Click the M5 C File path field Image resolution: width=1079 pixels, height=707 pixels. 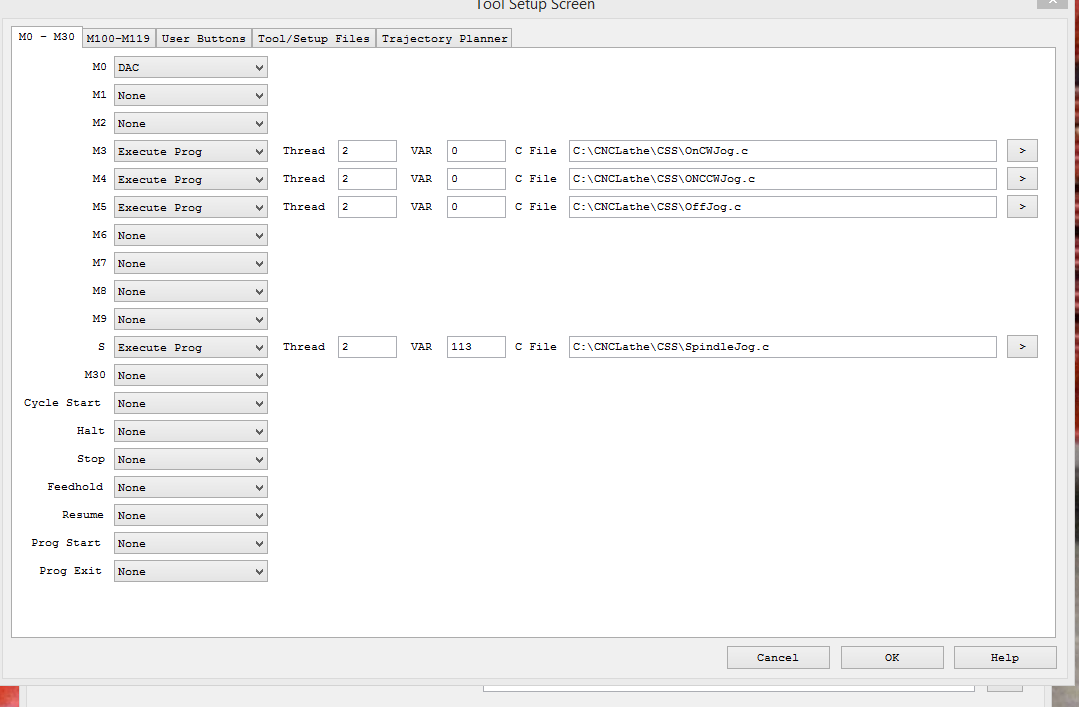(783, 207)
